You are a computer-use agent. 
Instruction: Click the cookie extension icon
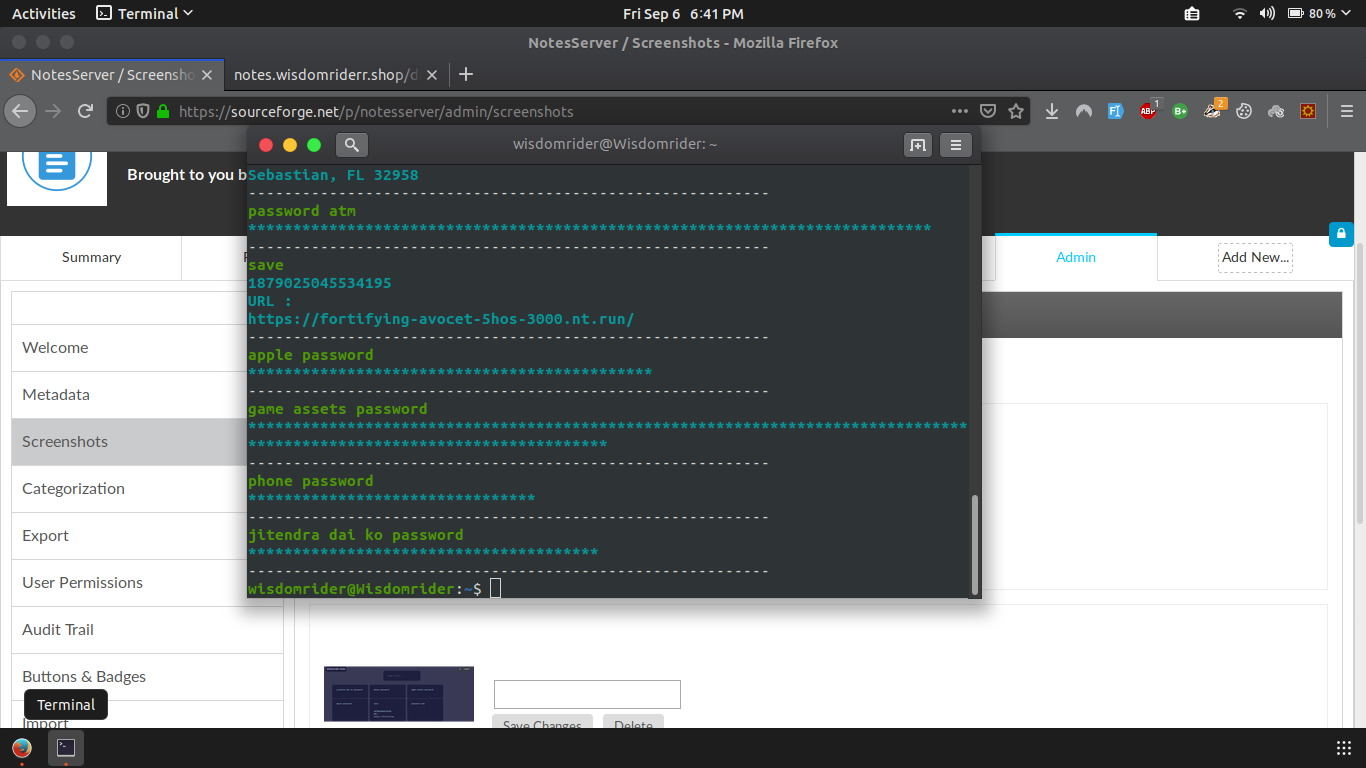click(1244, 111)
